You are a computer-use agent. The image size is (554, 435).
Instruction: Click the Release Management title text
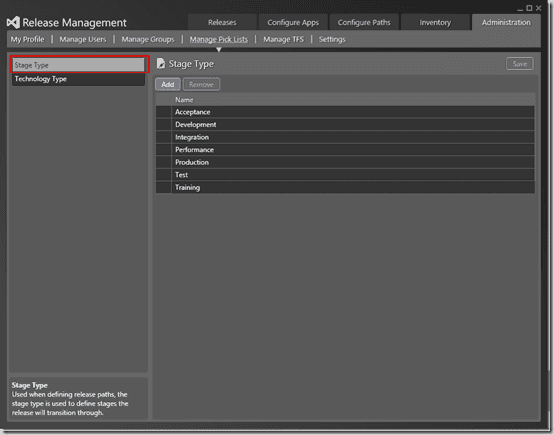(x=74, y=23)
